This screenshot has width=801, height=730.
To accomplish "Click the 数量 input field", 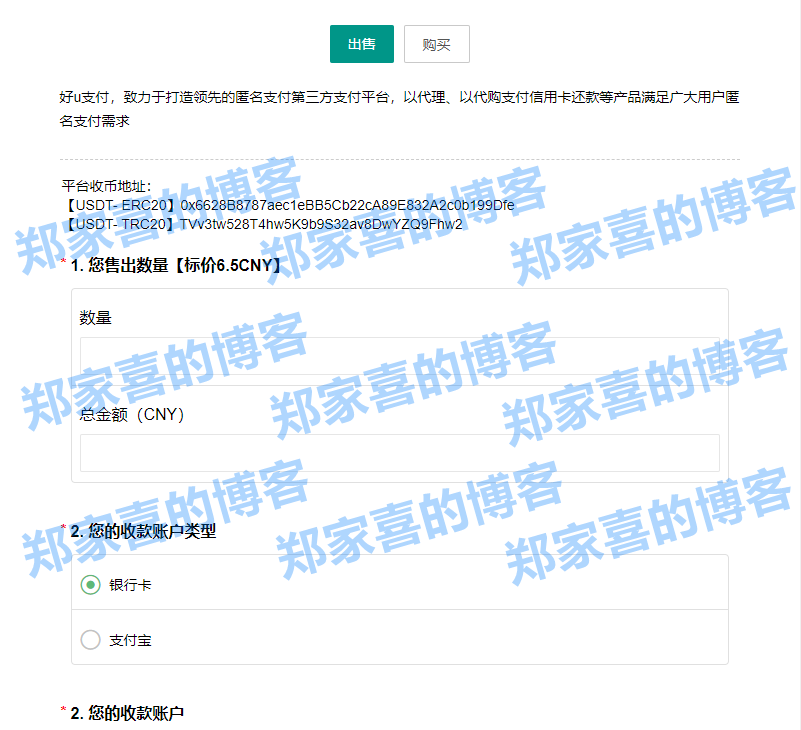I will [x=398, y=355].
